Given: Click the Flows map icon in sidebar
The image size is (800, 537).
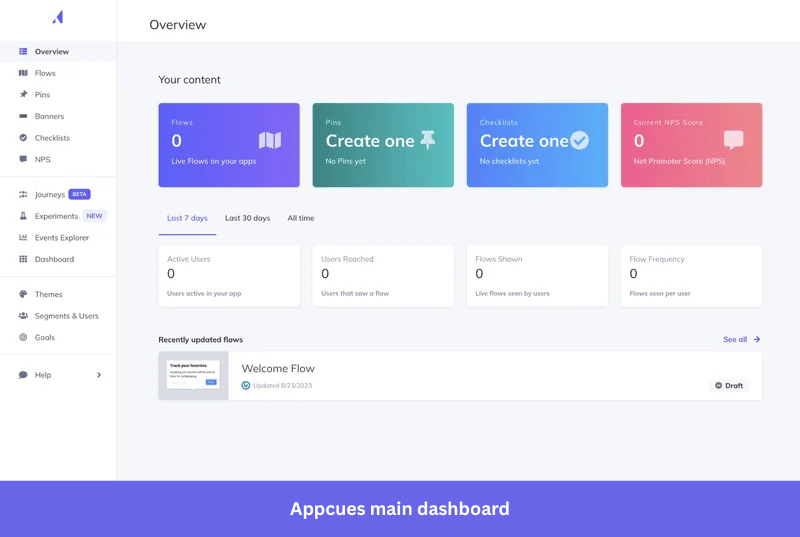Looking at the screenshot, I should pos(23,73).
